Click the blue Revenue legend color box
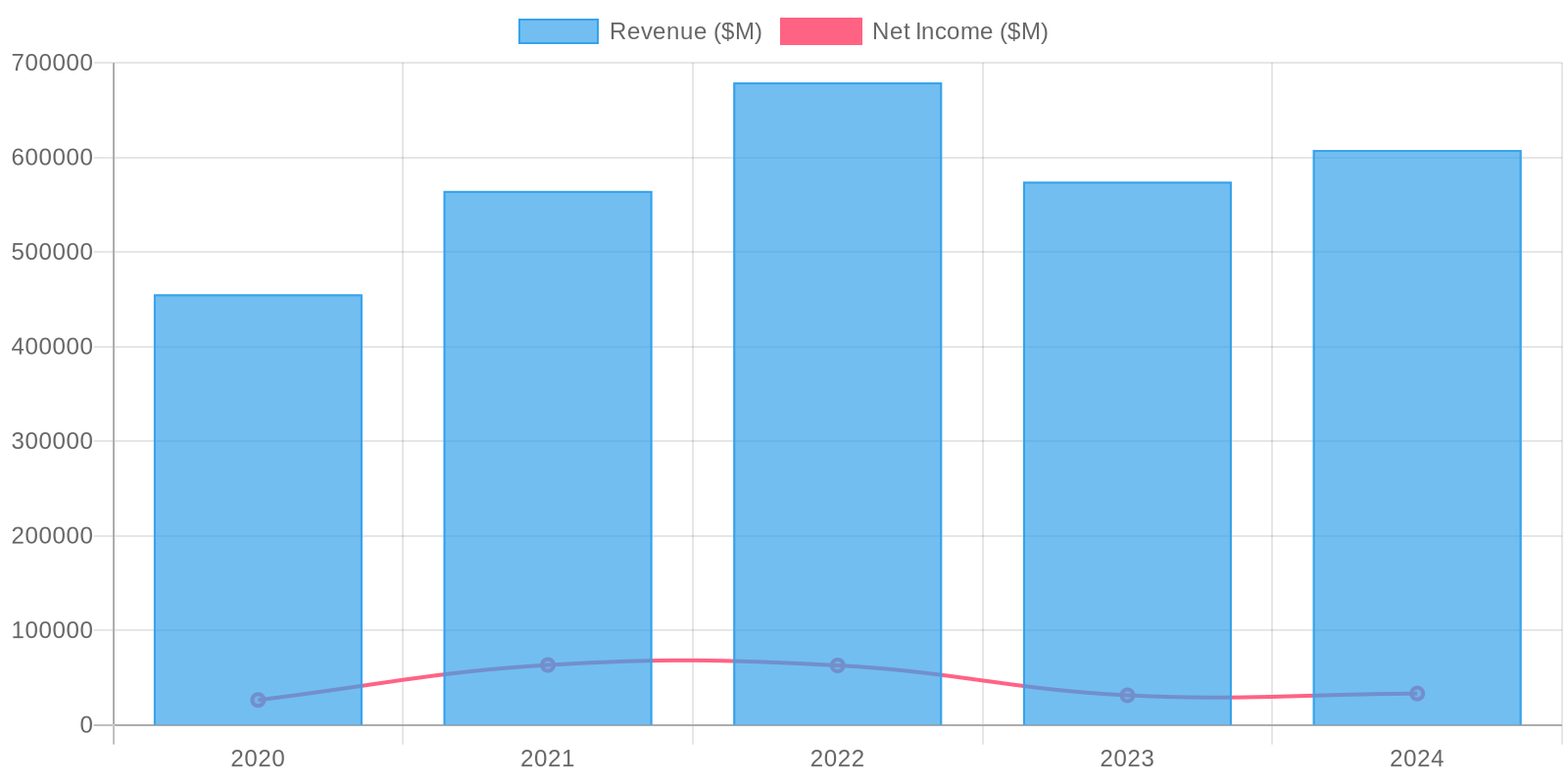1568x784 pixels. coord(558,31)
